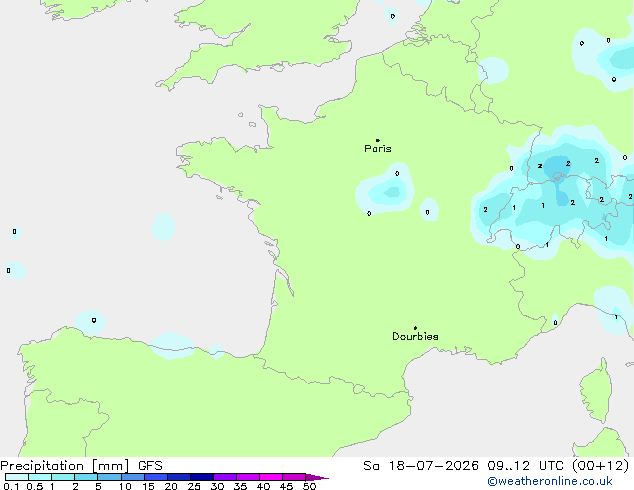The image size is (634, 490).
Task: Click the (00+12) forecast run label
Action: (601, 466)
